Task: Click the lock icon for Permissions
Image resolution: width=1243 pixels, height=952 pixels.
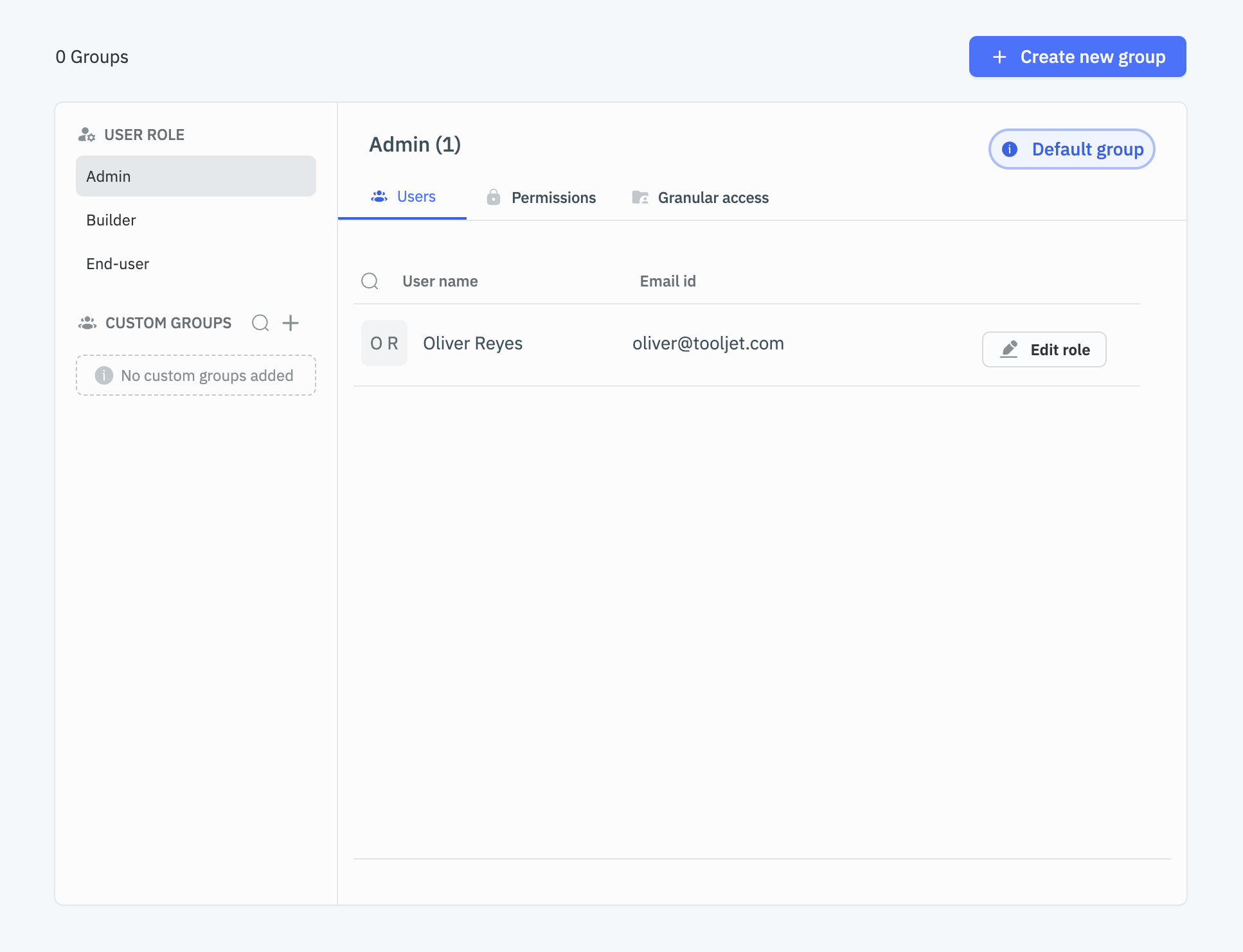Action: pos(493,197)
